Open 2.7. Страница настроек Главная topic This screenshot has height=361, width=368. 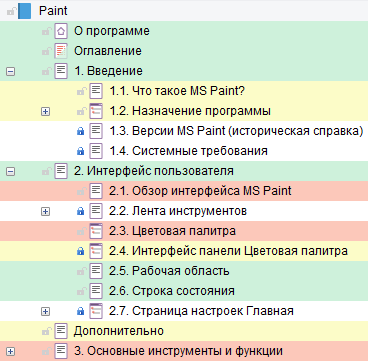201,311
